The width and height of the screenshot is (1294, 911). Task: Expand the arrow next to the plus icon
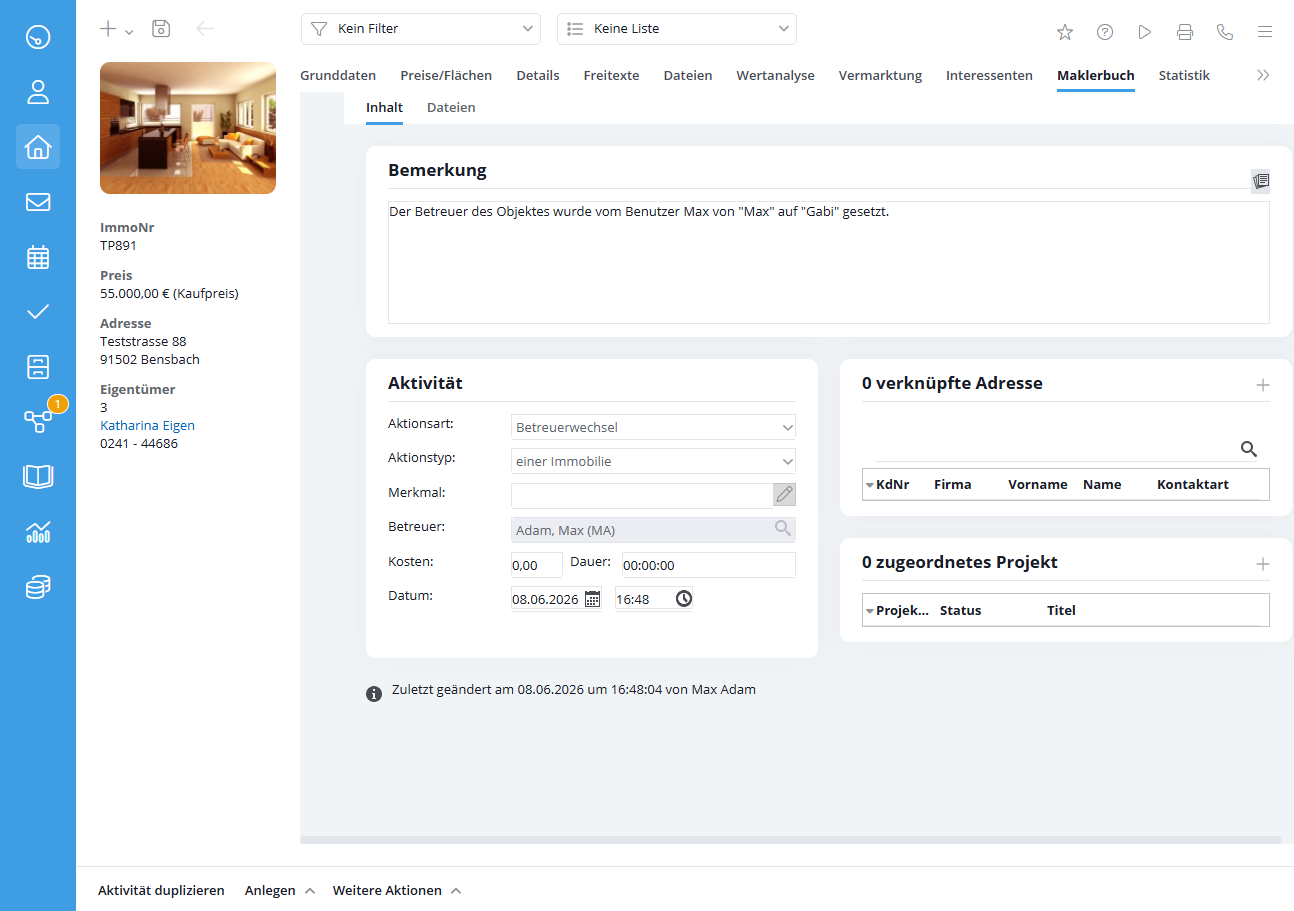[x=130, y=32]
